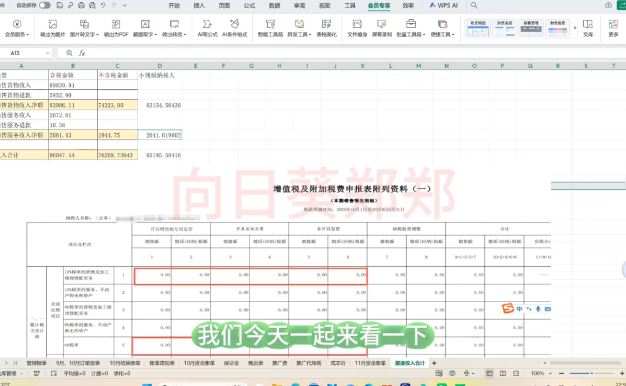Viewport: 626px width, 386px height.
Task: Open the 页面 ribbon tab
Action: point(224,5)
